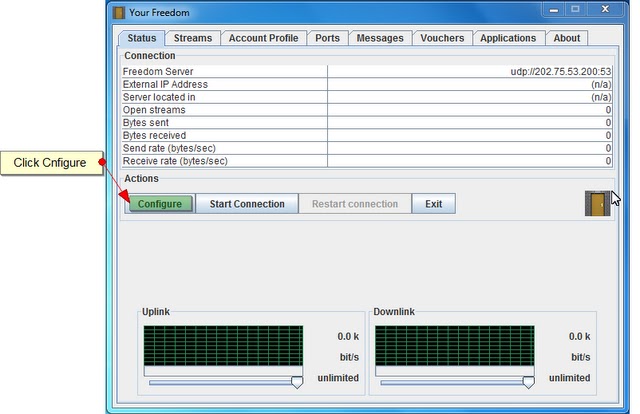Select the Receive rate (bytes/sec) row
Screen dimensions: 640x414
(x=367, y=161)
